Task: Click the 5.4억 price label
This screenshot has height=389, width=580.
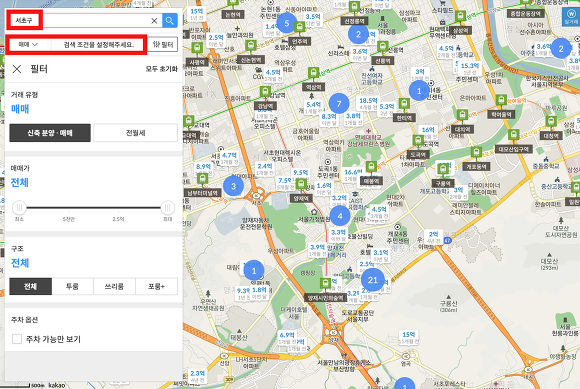Action: pyautogui.click(x=313, y=107)
